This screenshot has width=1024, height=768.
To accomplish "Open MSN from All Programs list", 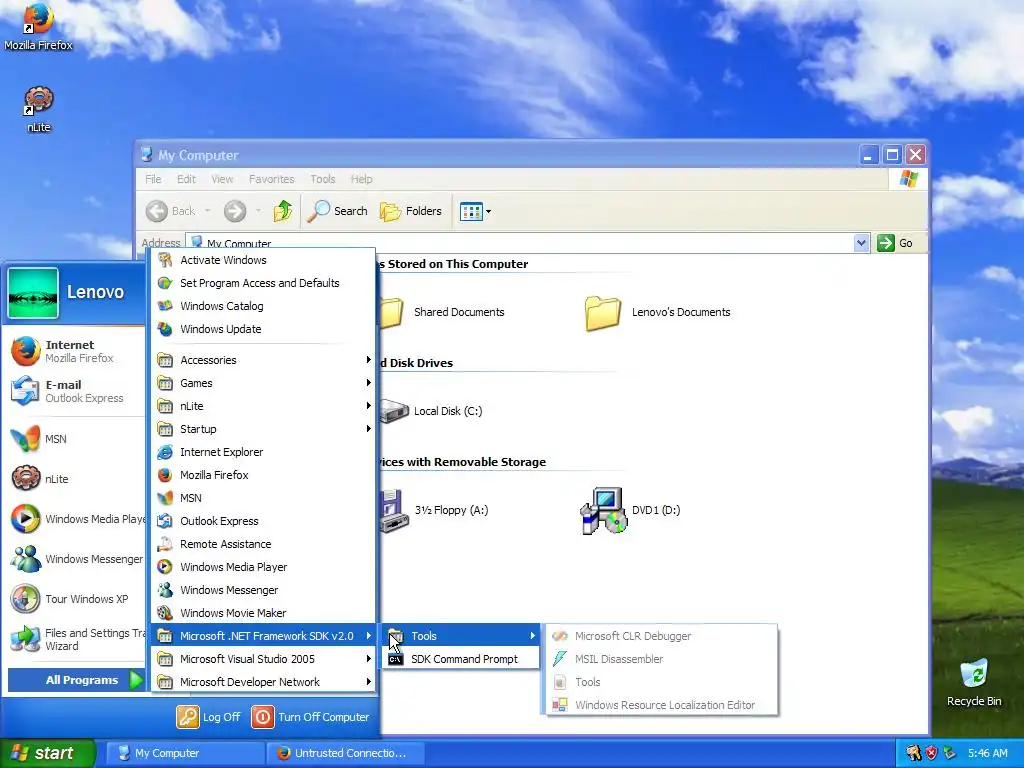I will [263, 498].
